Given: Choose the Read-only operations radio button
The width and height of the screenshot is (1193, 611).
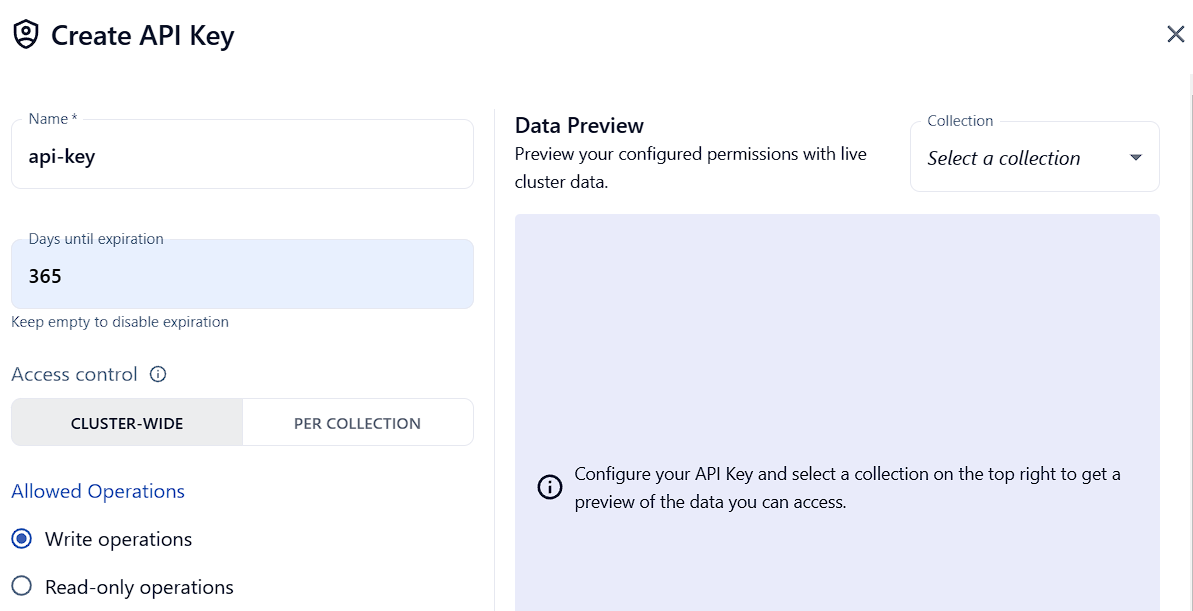Looking at the screenshot, I should pos(22,587).
